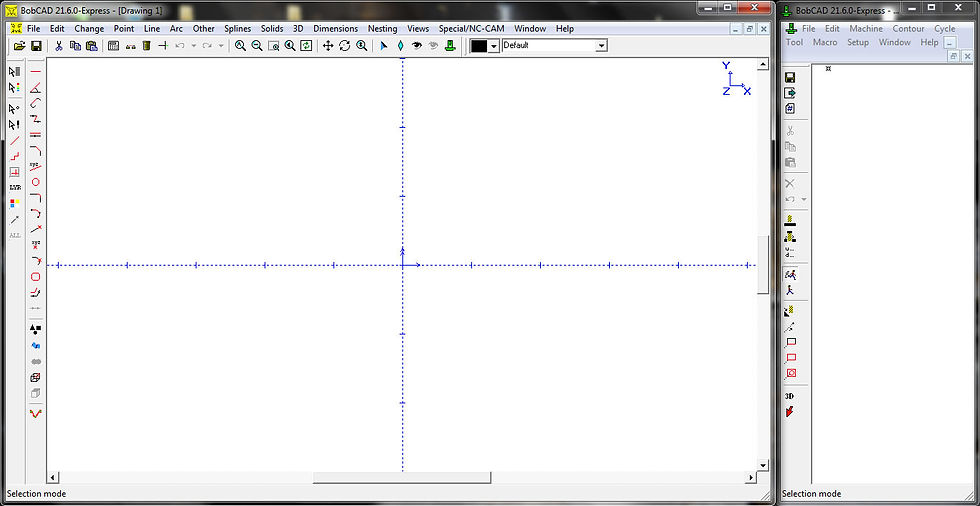Select the angled line tool icon

tap(36, 87)
